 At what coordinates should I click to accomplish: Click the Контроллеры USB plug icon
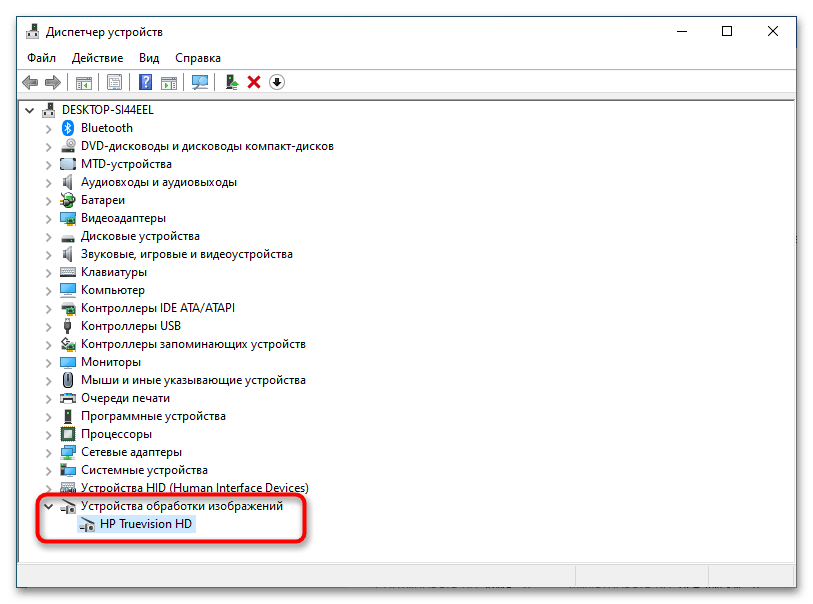67,326
